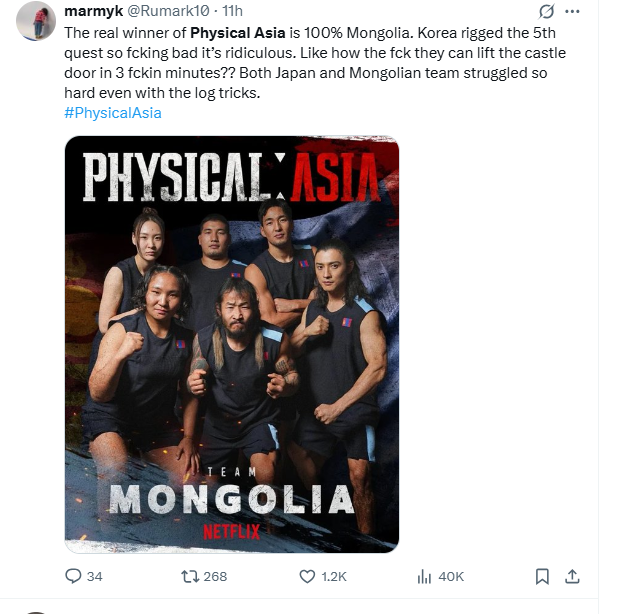Open view analytics bar chart icon

tap(424, 576)
